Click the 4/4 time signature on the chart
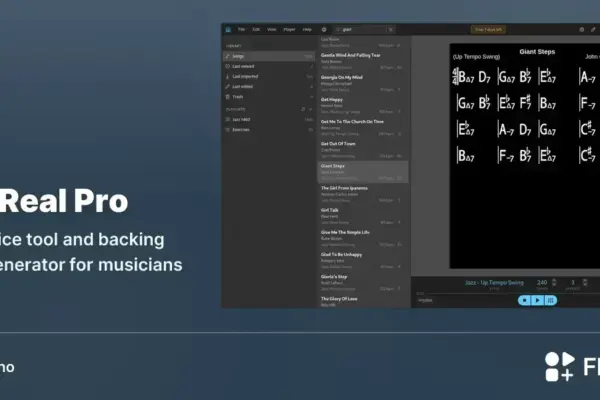The image size is (600, 400). [455, 77]
